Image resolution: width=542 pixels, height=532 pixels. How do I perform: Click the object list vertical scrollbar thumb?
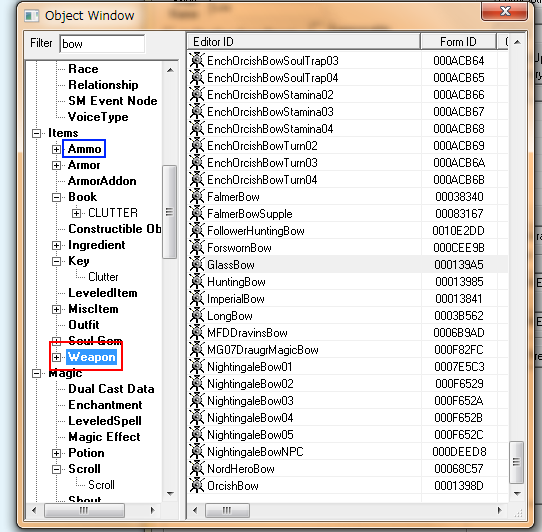point(516,462)
